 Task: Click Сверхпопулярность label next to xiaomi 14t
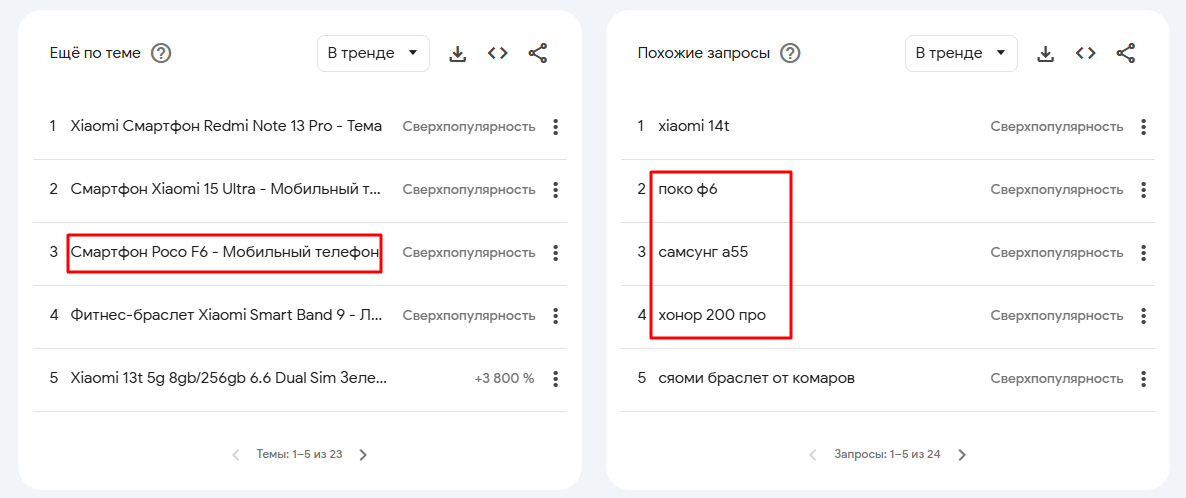1057,126
